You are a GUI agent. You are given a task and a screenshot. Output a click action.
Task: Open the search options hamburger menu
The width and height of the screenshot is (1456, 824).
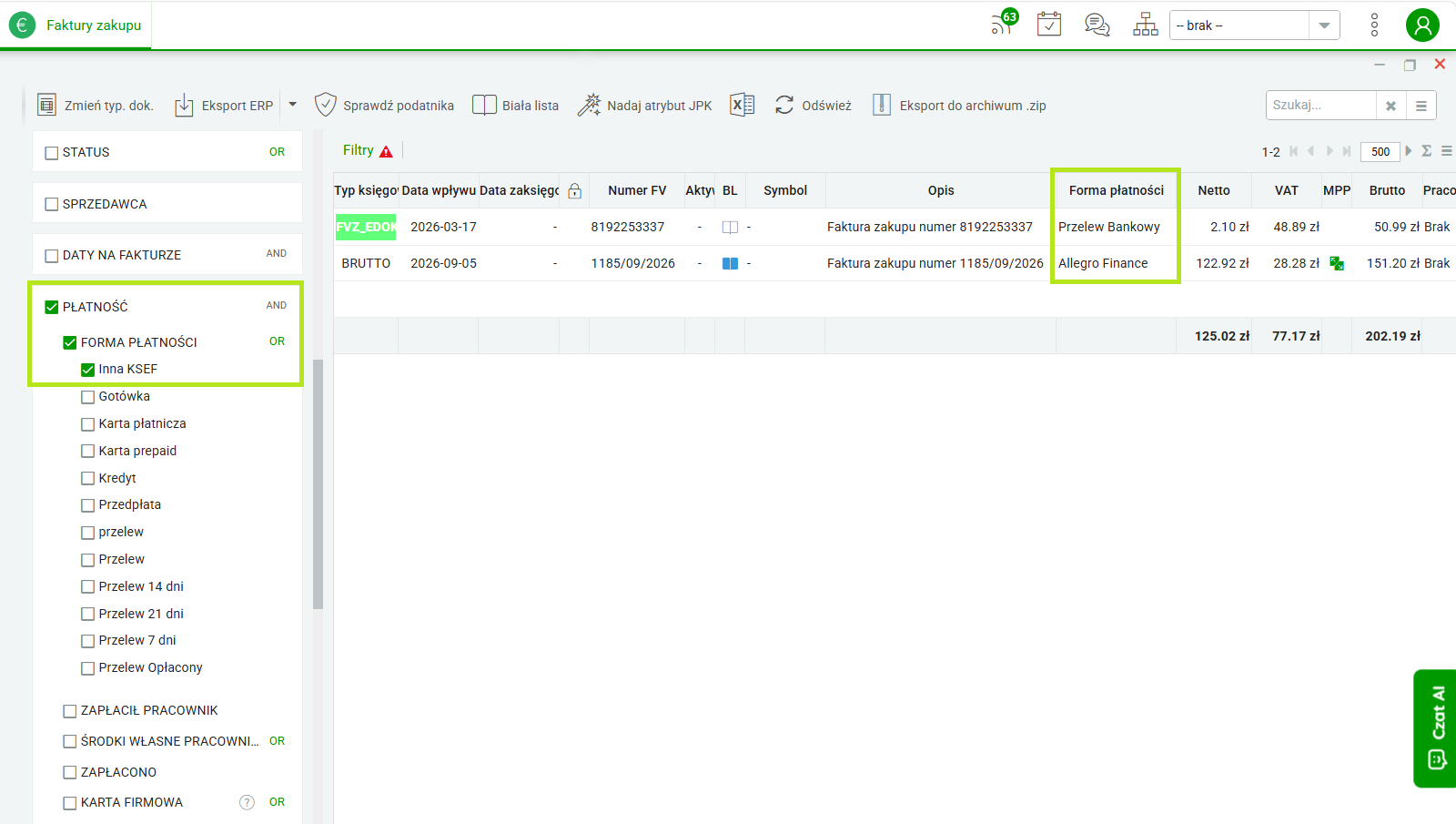(1421, 106)
